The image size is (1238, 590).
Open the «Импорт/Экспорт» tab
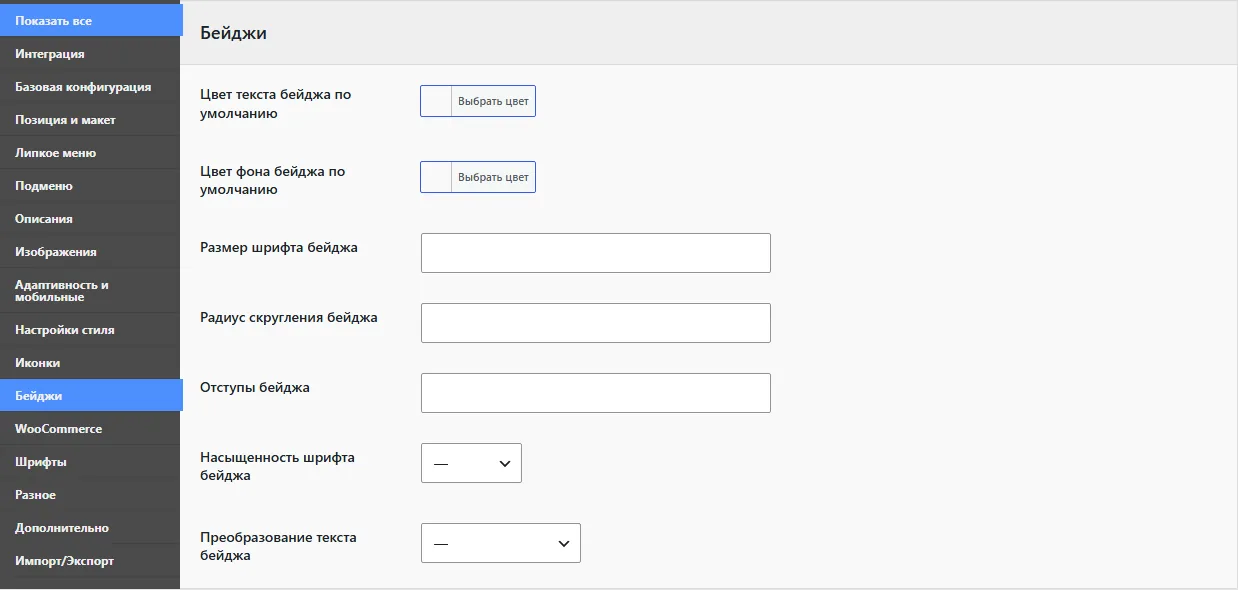[x=90, y=561]
